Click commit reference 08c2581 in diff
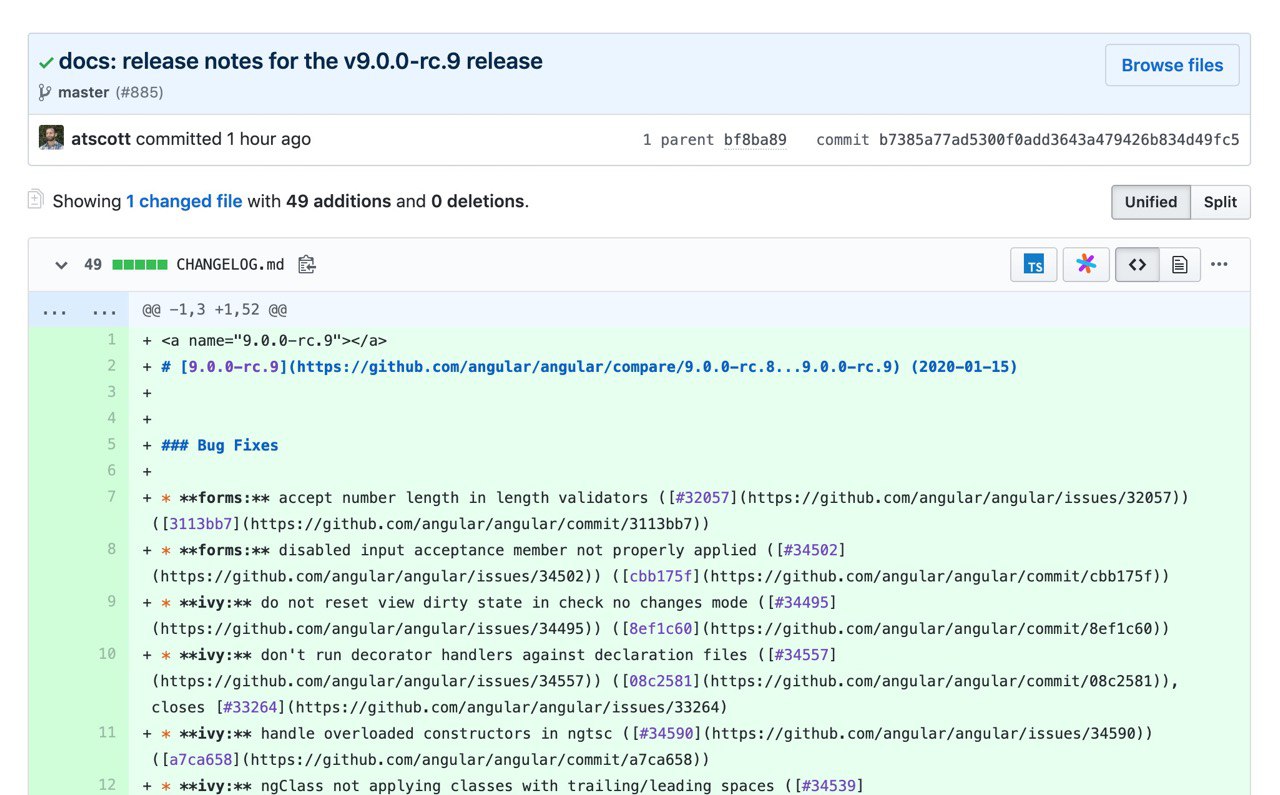Screen dimensions: 1280x795 662,681
